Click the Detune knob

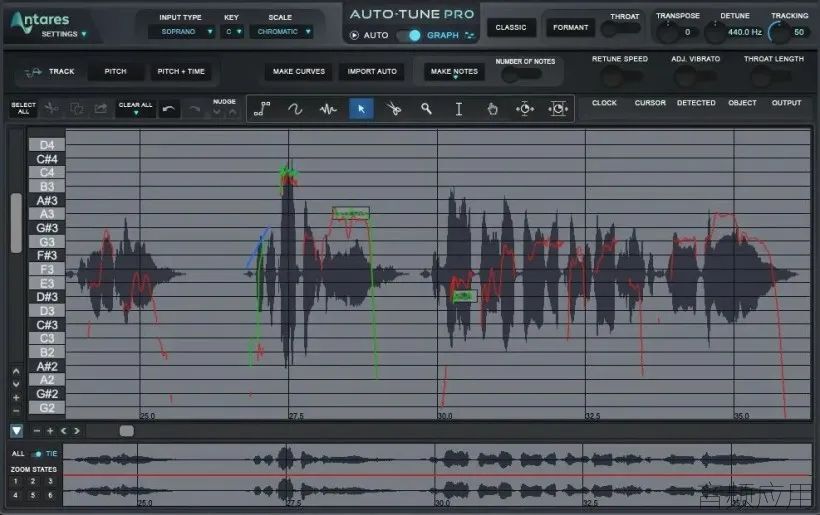pyautogui.click(x=715, y=33)
